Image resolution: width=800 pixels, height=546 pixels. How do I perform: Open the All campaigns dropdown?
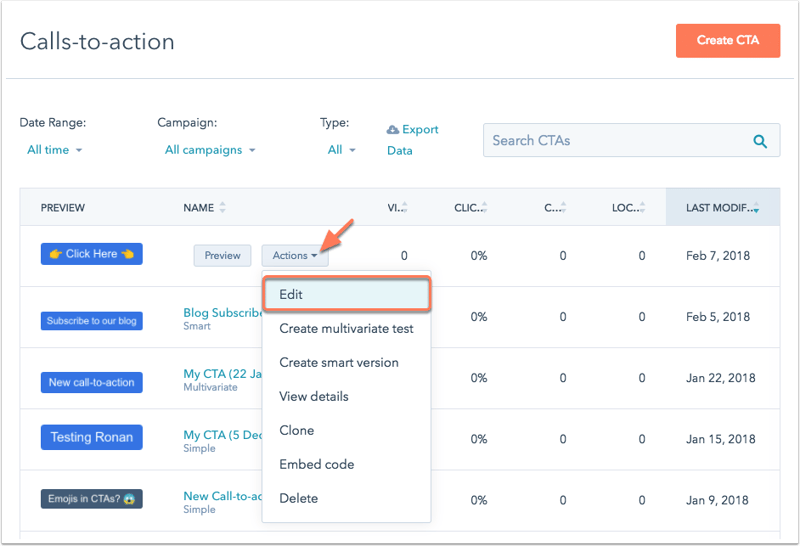pos(210,150)
